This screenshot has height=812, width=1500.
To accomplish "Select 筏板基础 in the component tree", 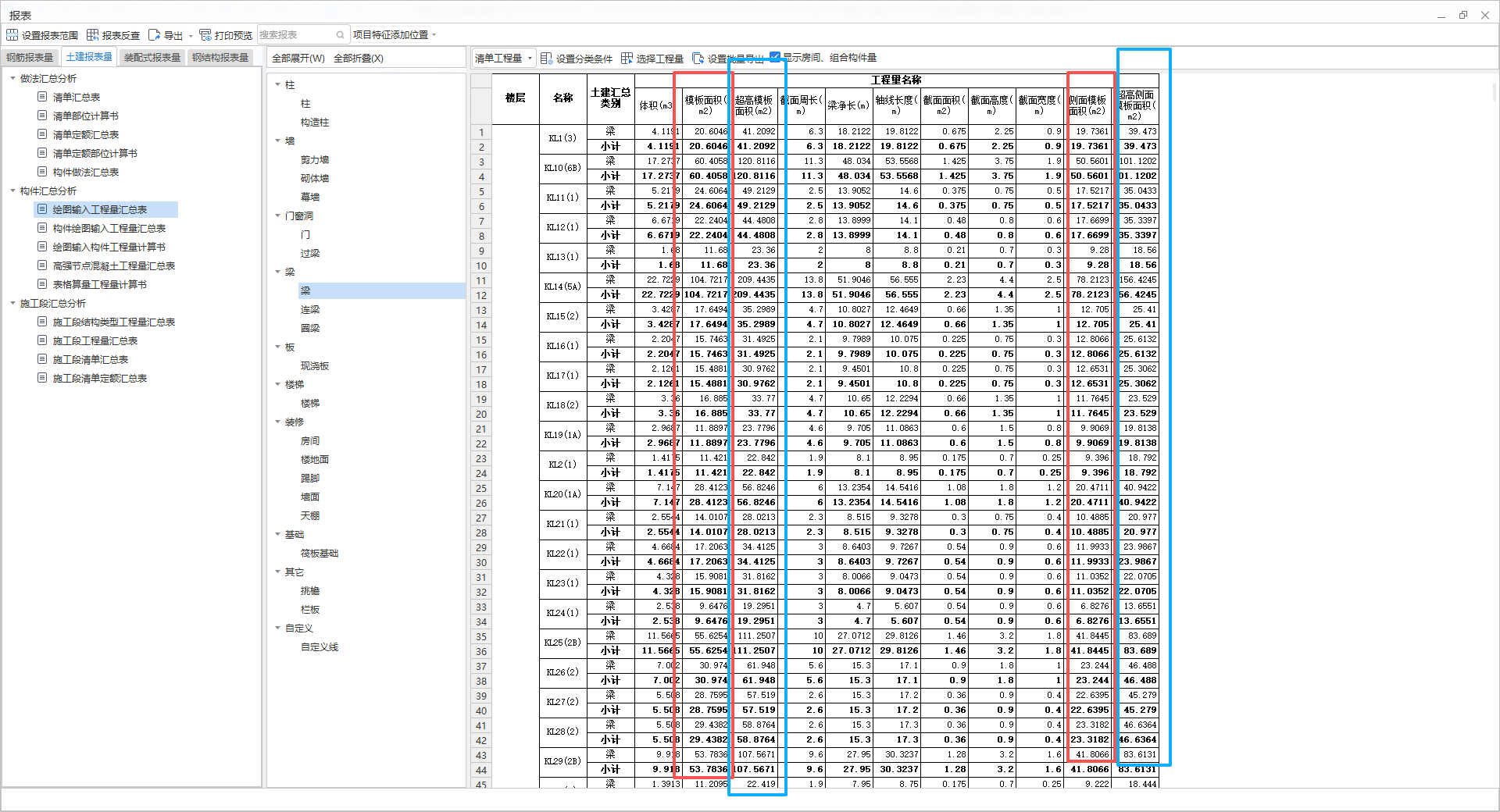I will [320, 553].
